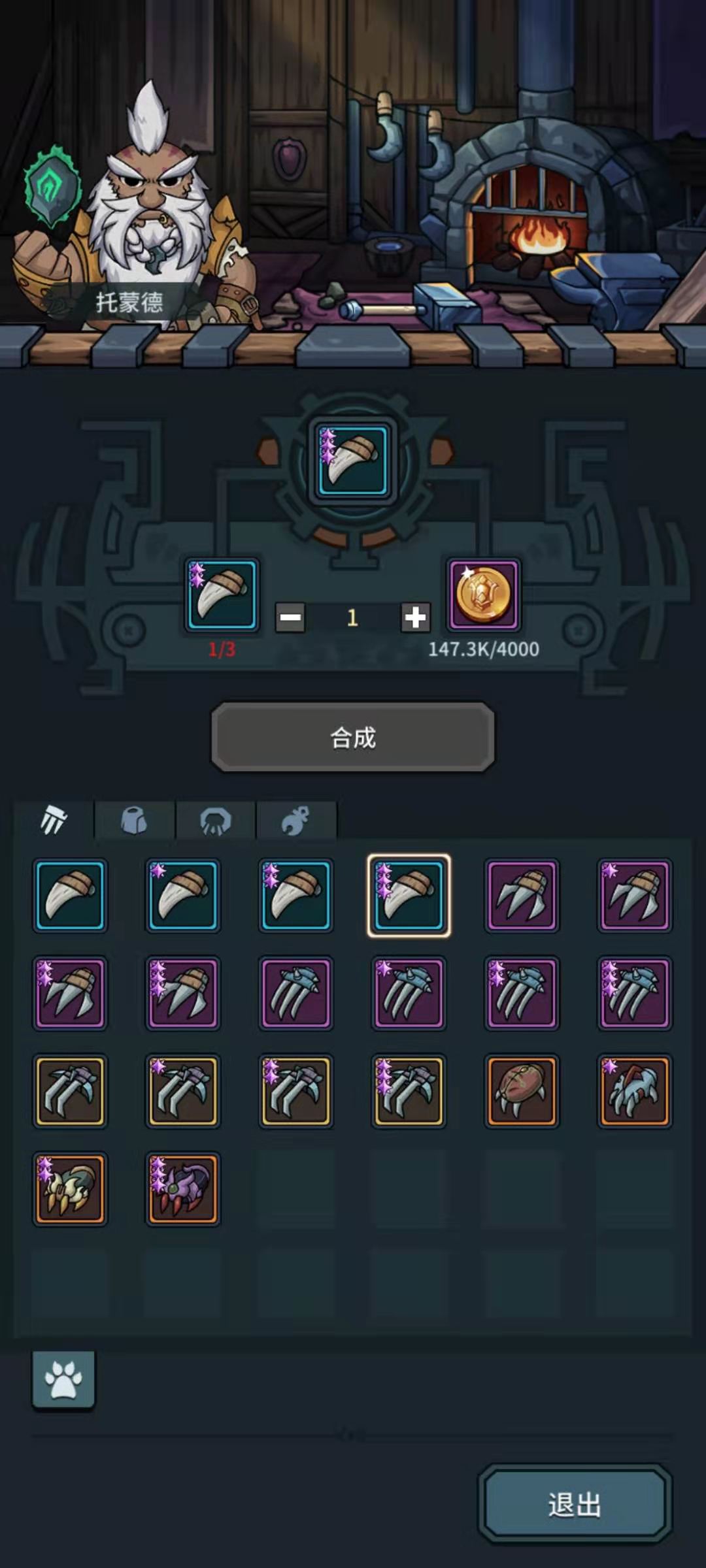Image resolution: width=706 pixels, height=1568 pixels.
Task: Pick the golden beast claw in the last row
Action: click(70, 1188)
